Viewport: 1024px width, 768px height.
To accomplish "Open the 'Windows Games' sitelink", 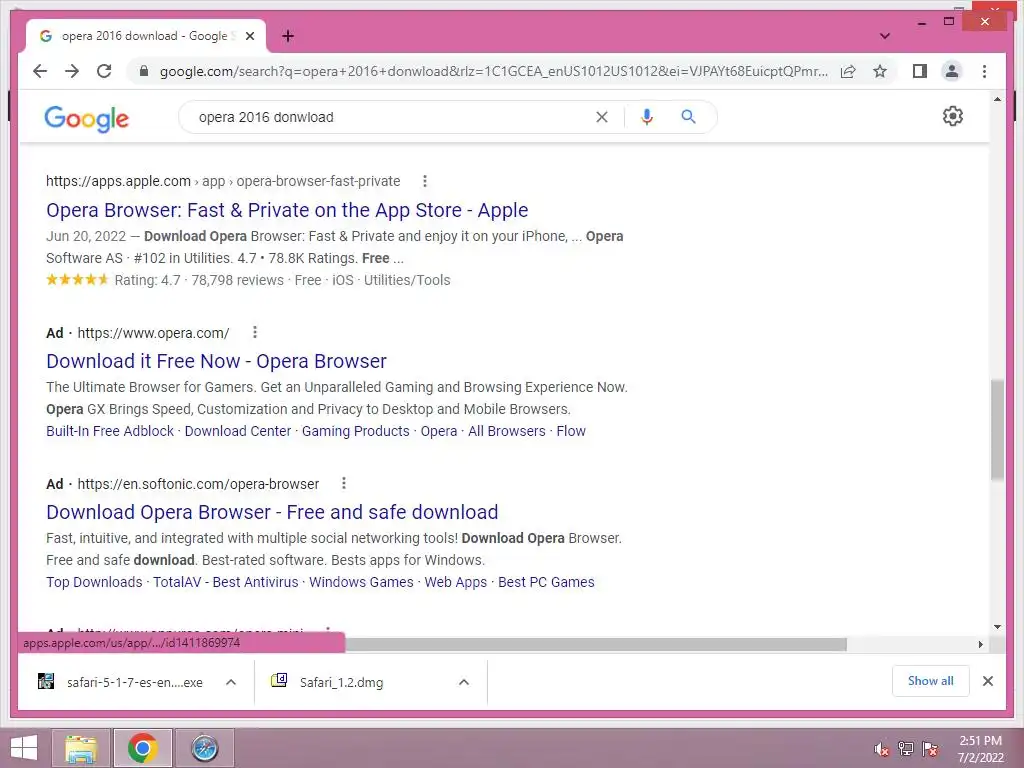I will coord(361,582).
